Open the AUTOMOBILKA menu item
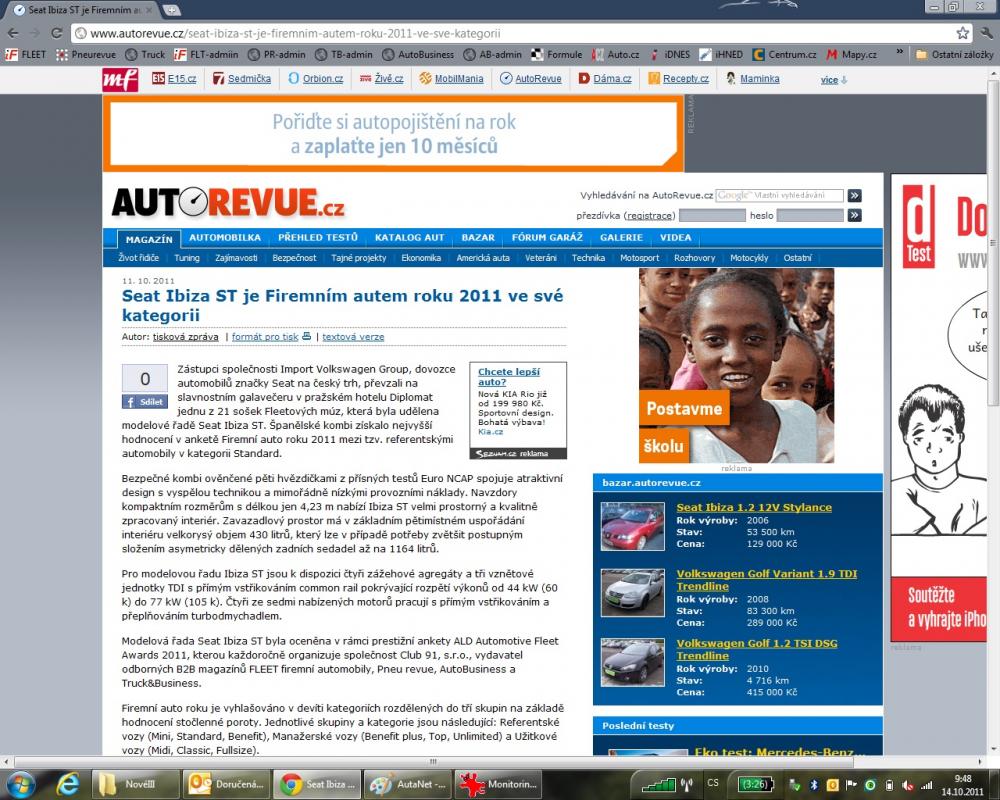 click(x=225, y=237)
